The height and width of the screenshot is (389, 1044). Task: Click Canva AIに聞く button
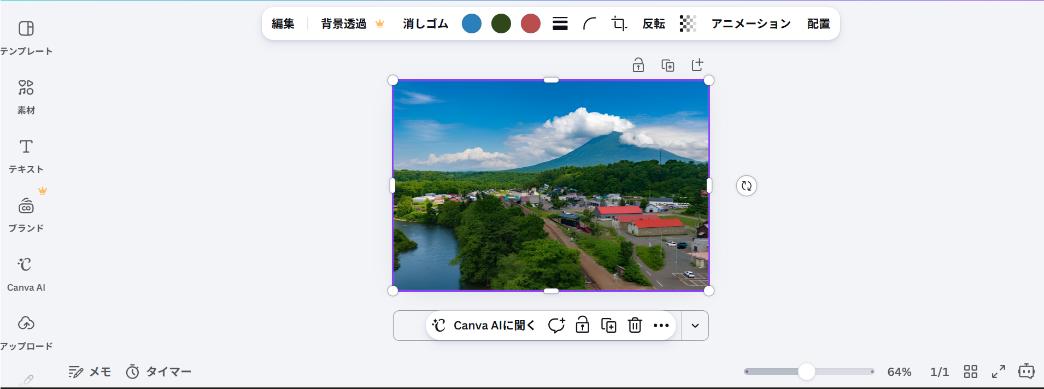[x=483, y=325]
